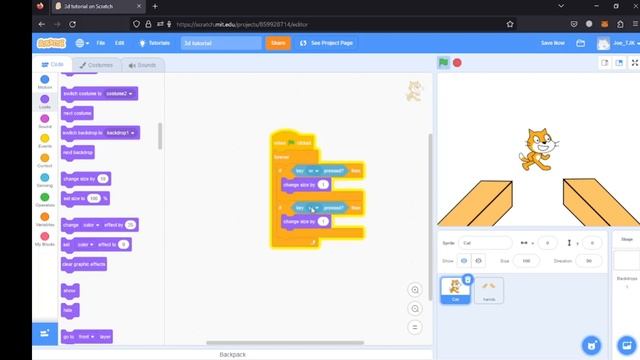Click value field in set size to block
The image size is (640, 360).
click(94, 198)
